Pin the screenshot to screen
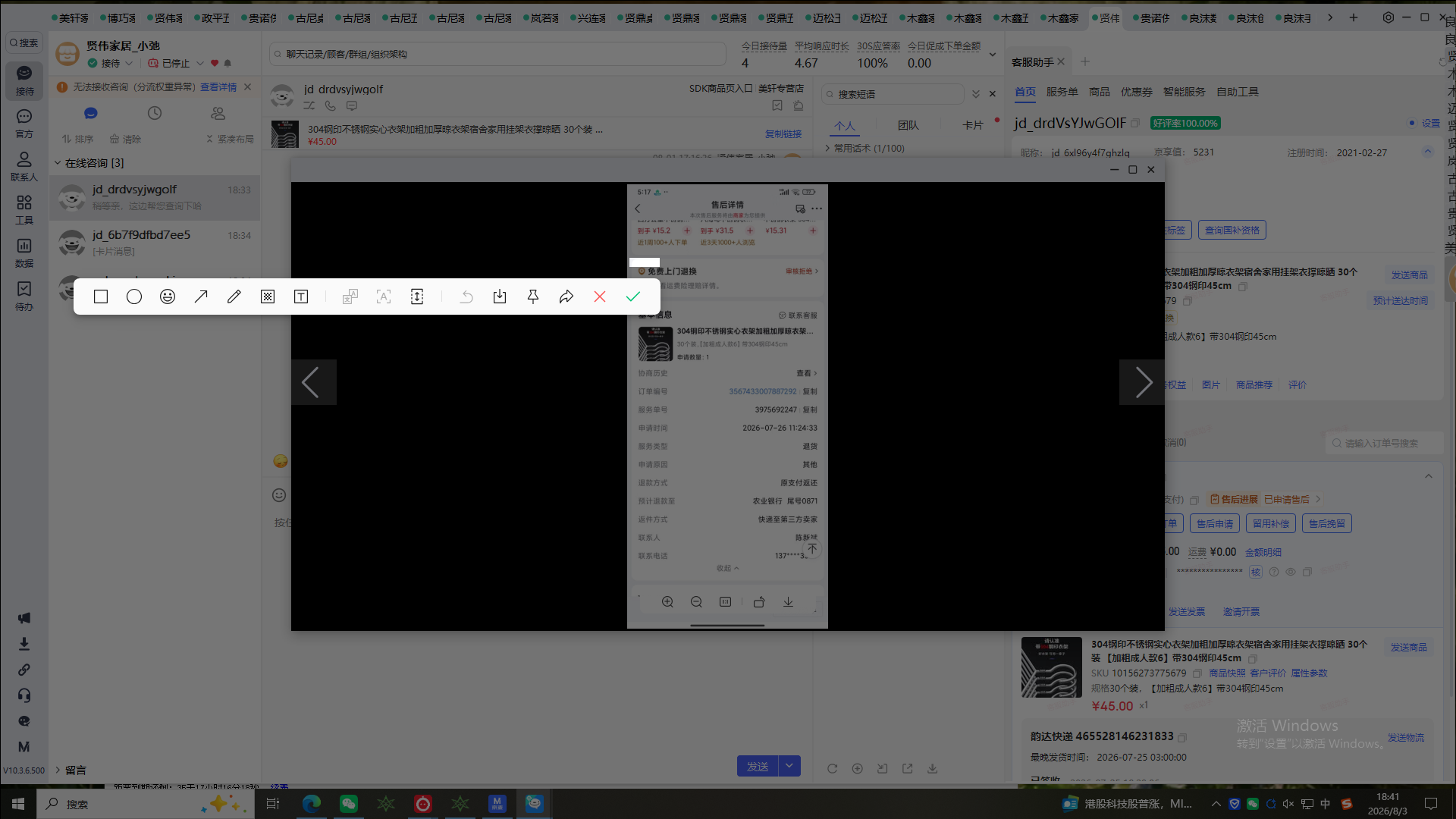Viewport: 1456px width, 819px height. [x=533, y=297]
